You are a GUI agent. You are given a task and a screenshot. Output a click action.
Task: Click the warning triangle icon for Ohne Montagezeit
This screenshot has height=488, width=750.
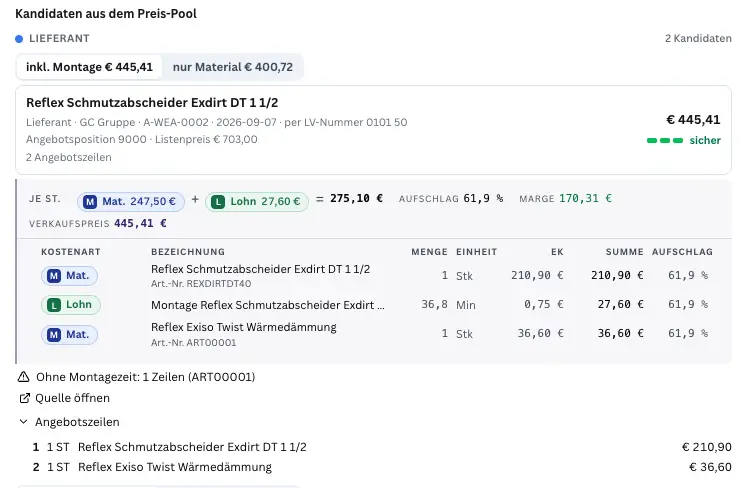tap(23, 377)
